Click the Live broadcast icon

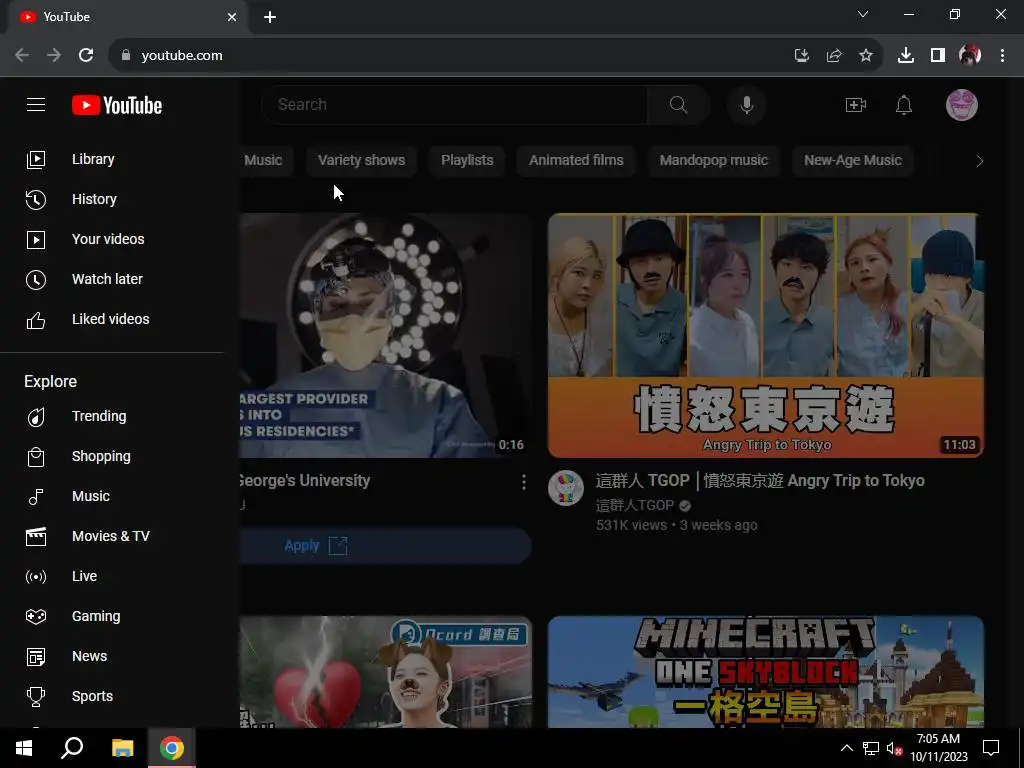point(36,577)
